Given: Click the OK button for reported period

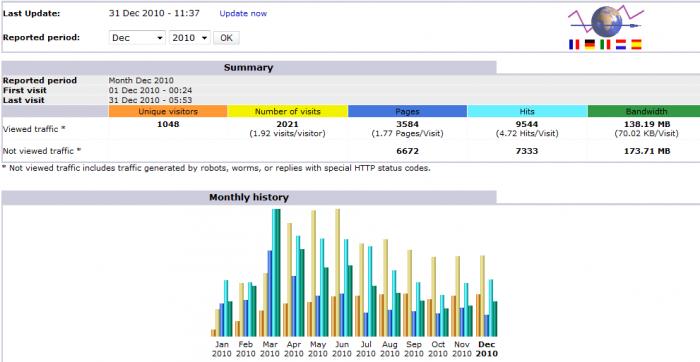Looking at the screenshot, I should click(x=226, y=38).
